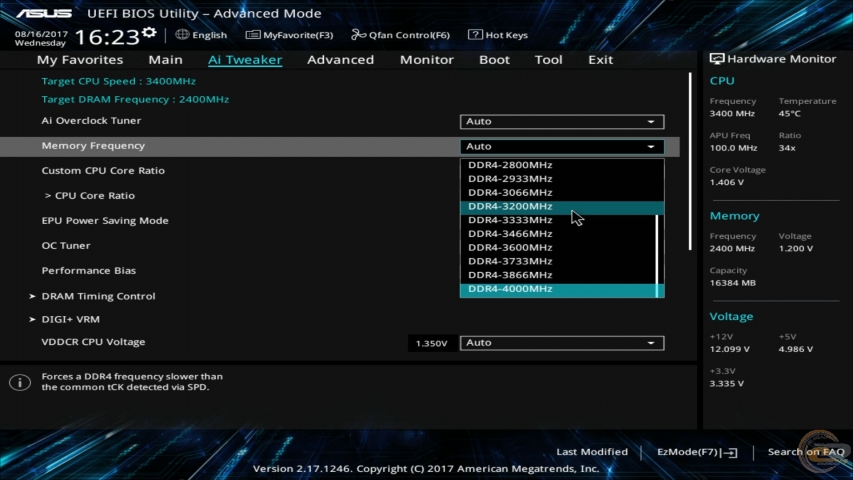The height and width of the screenshot is (480, 853).
Task: Change the English language setting
Action: (201, 35)
